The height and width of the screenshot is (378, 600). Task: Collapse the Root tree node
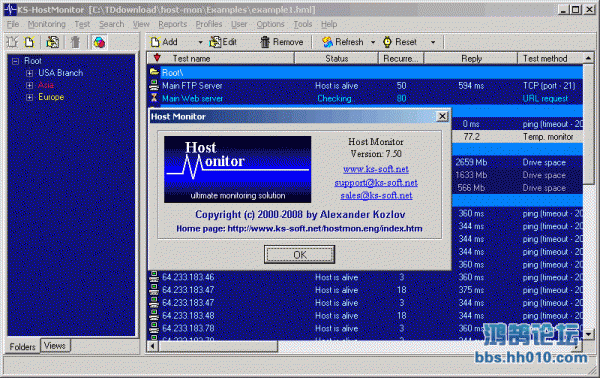pos(15,61)
